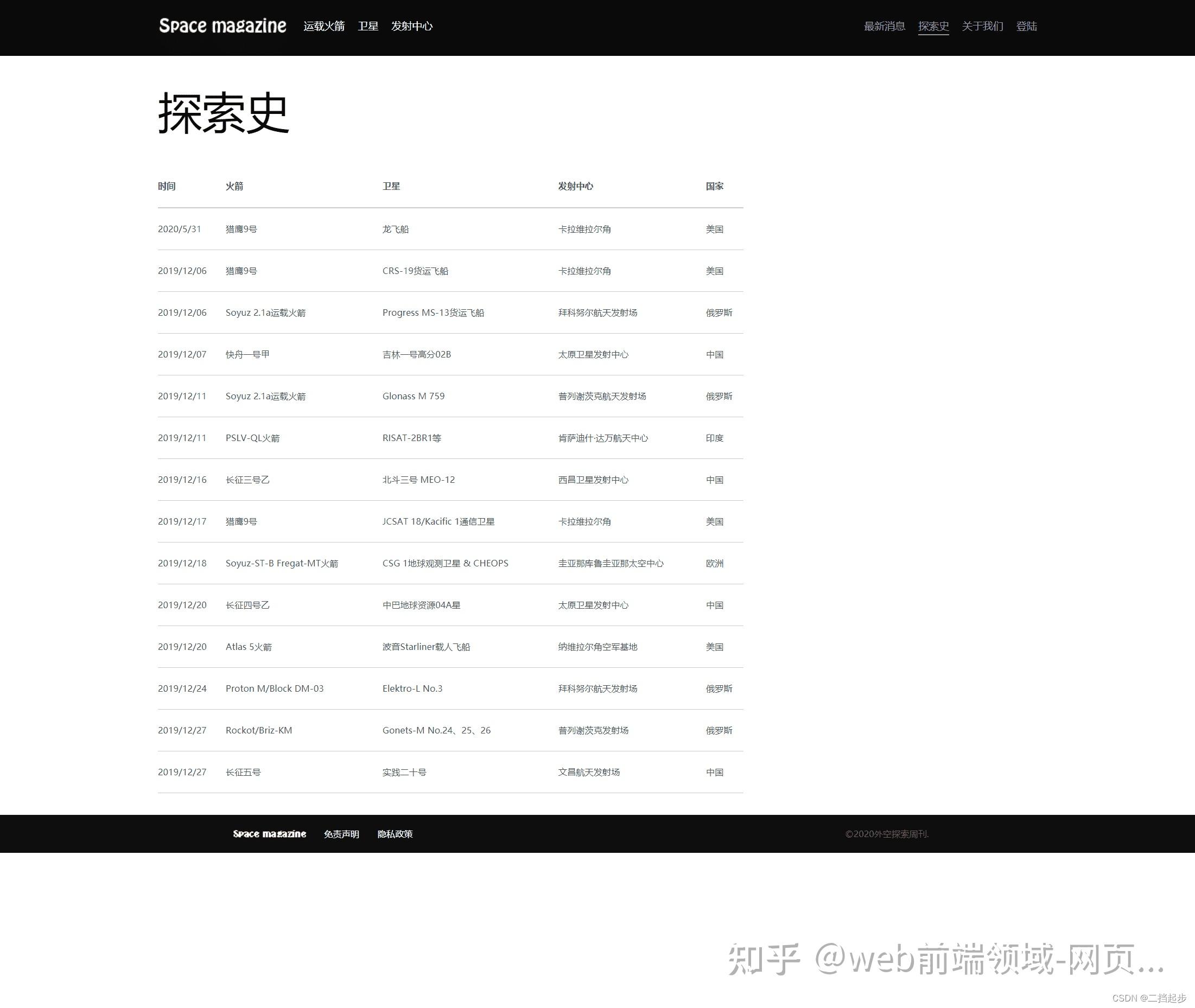This screenshot has width=1195, height=1008.
Task: Click the Space magazine header logo
Action: pos(223,25)
